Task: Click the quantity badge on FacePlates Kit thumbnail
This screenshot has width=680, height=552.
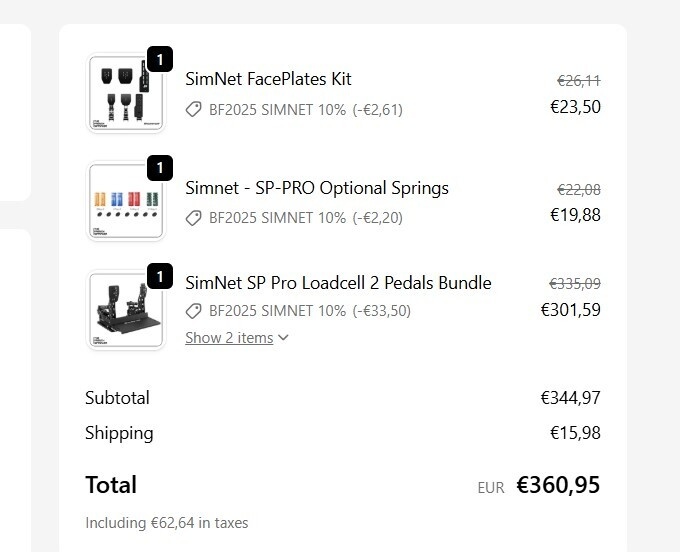Action: 159,60
